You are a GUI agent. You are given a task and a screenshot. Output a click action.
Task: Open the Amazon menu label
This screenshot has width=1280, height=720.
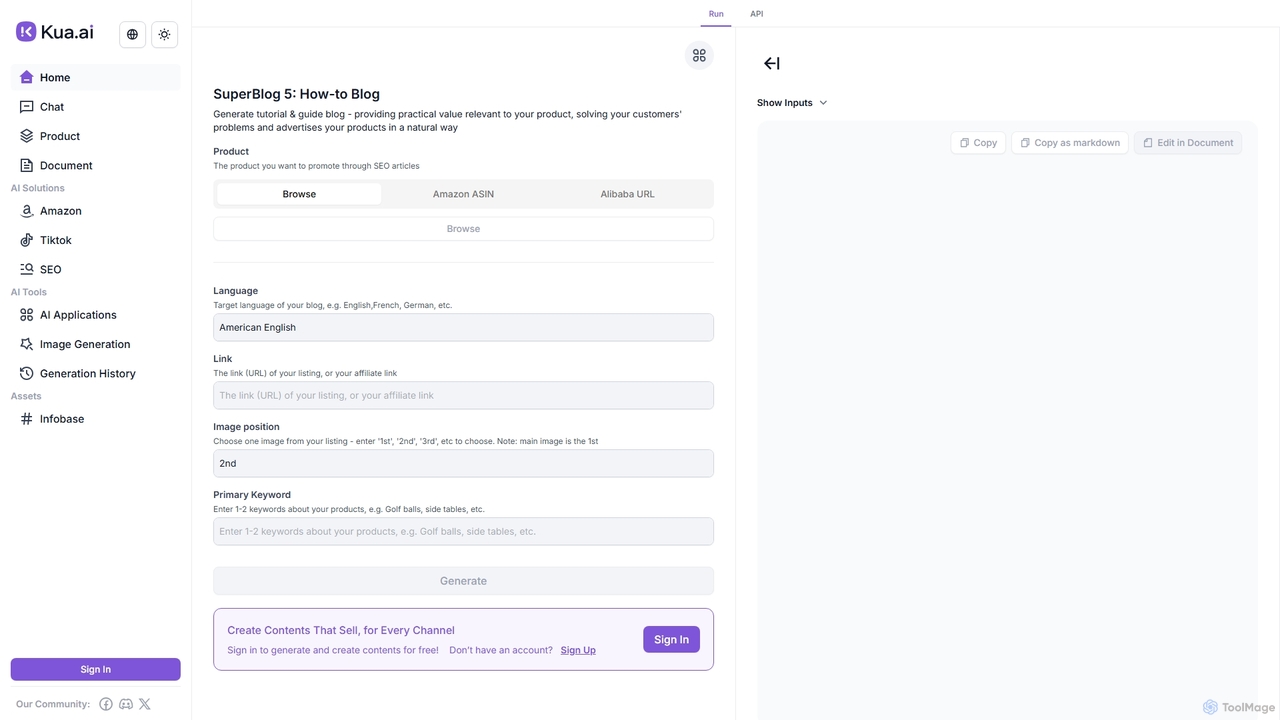61,211
